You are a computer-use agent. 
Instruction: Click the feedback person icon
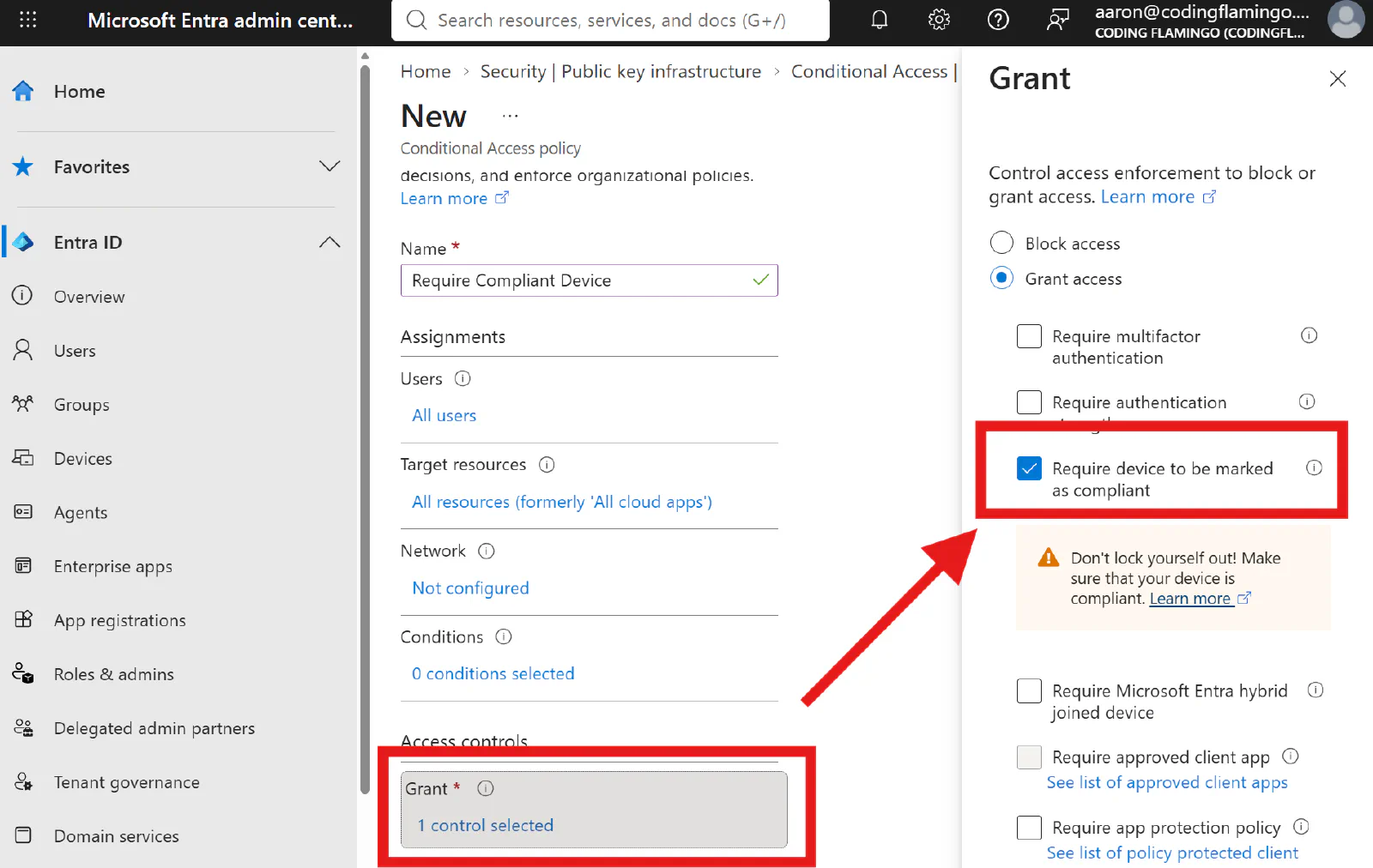(1057, 20)
